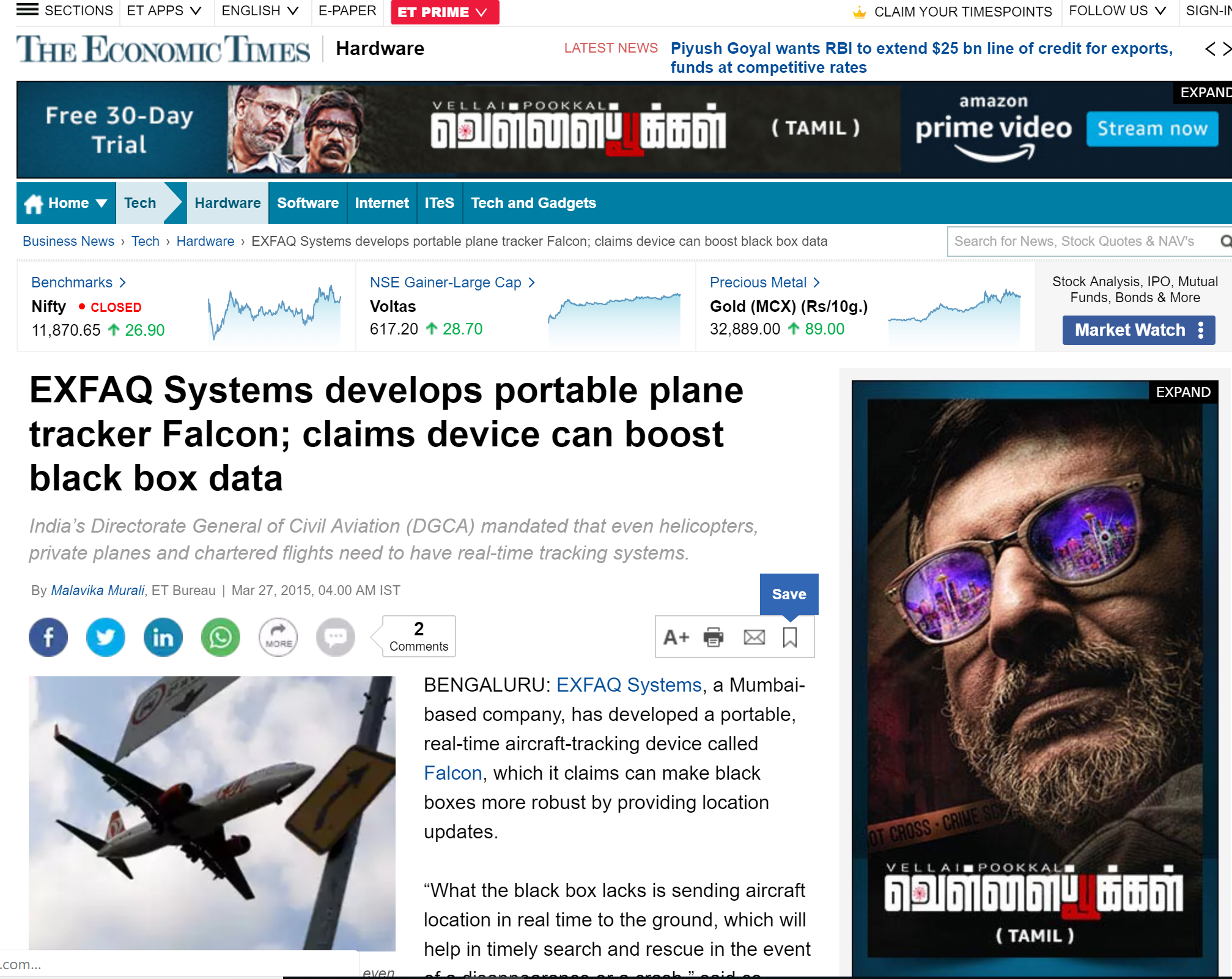Click the Gold price sparkline chart
Viewport: 1232px width, 979px height.
click(x=954, y=316)
